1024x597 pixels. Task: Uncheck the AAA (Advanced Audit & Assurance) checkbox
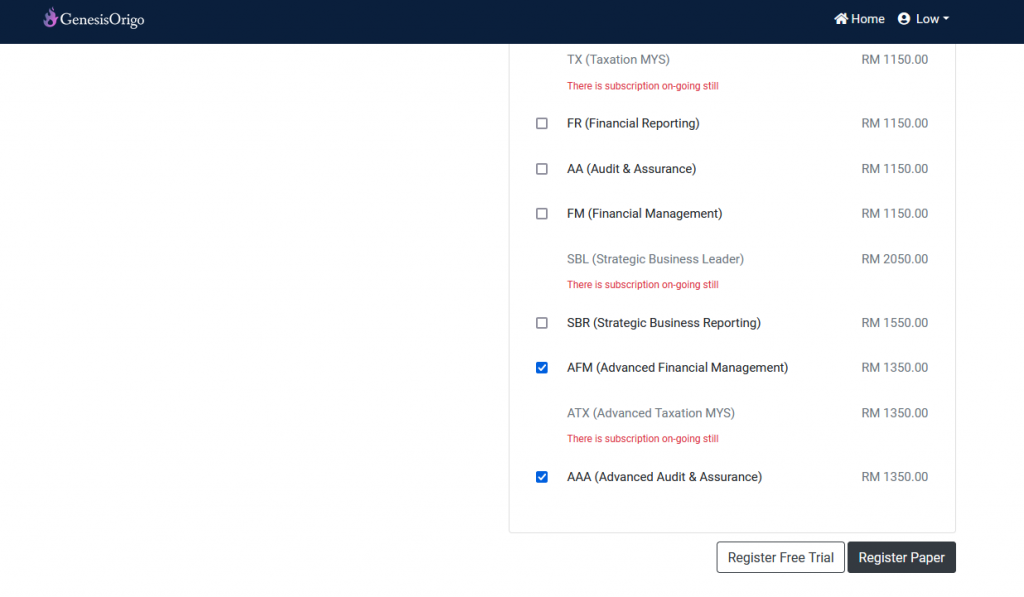coord(541,477)
